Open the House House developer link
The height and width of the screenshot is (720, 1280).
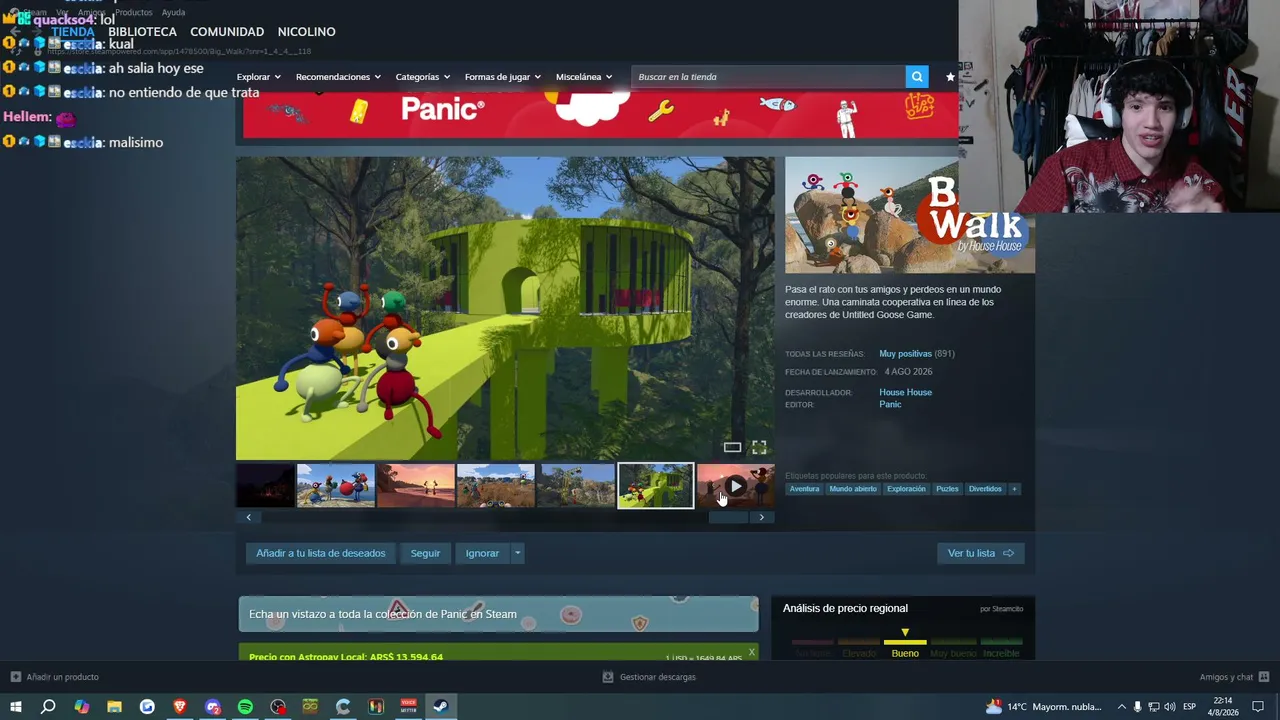(905, 392)
